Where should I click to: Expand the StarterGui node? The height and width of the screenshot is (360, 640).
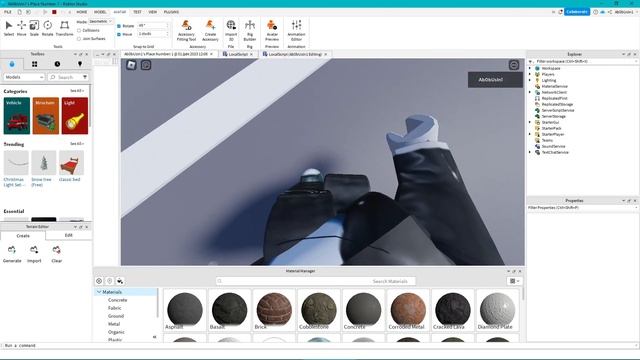point(530,122)
